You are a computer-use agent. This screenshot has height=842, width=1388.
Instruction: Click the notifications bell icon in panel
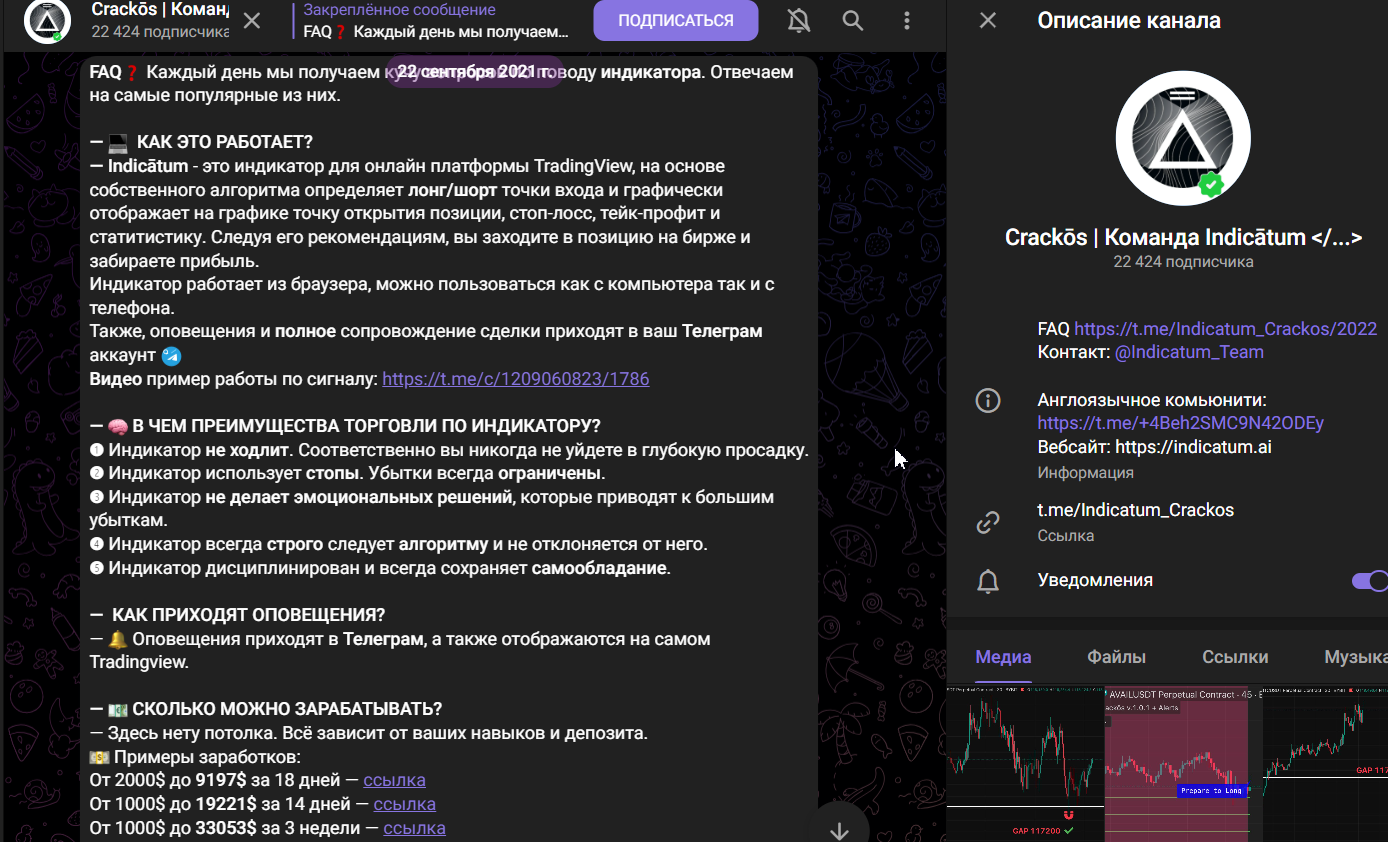pyautogui.click(x=988, y=581)
